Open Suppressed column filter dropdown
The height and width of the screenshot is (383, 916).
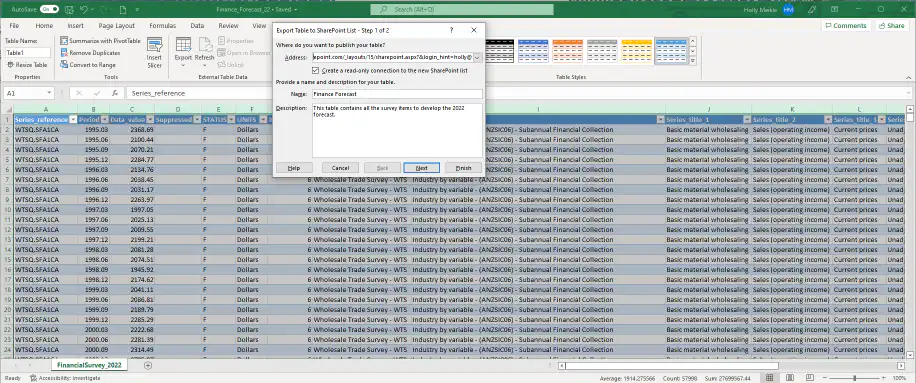pyautogui.click(x=197, y=120)
